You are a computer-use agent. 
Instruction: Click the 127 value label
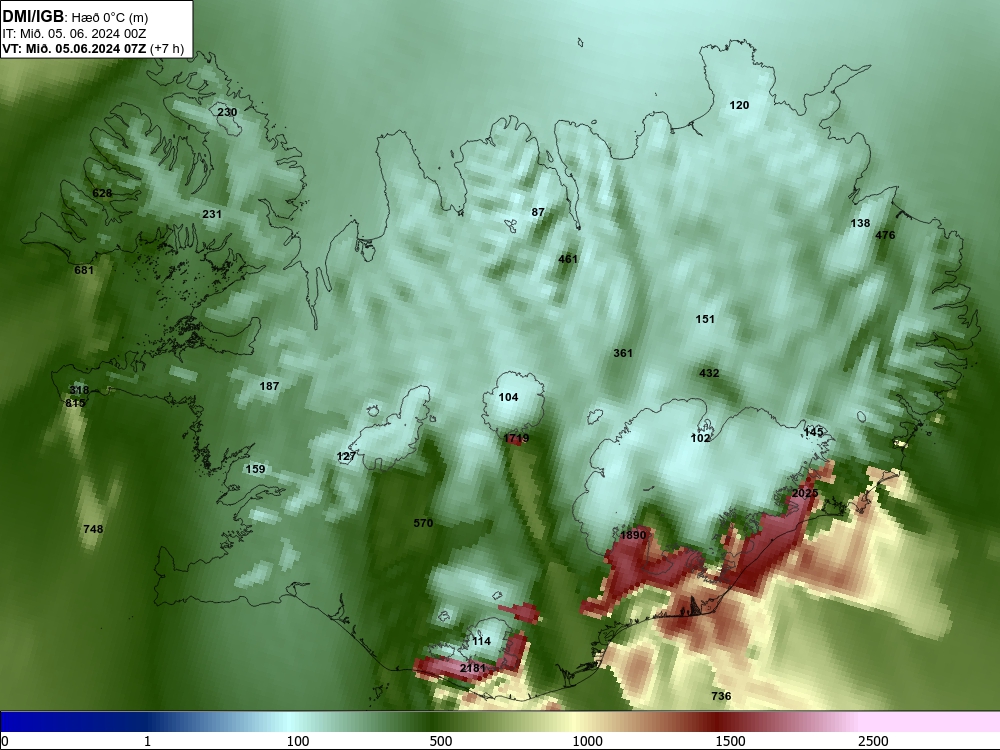(346, 457)
